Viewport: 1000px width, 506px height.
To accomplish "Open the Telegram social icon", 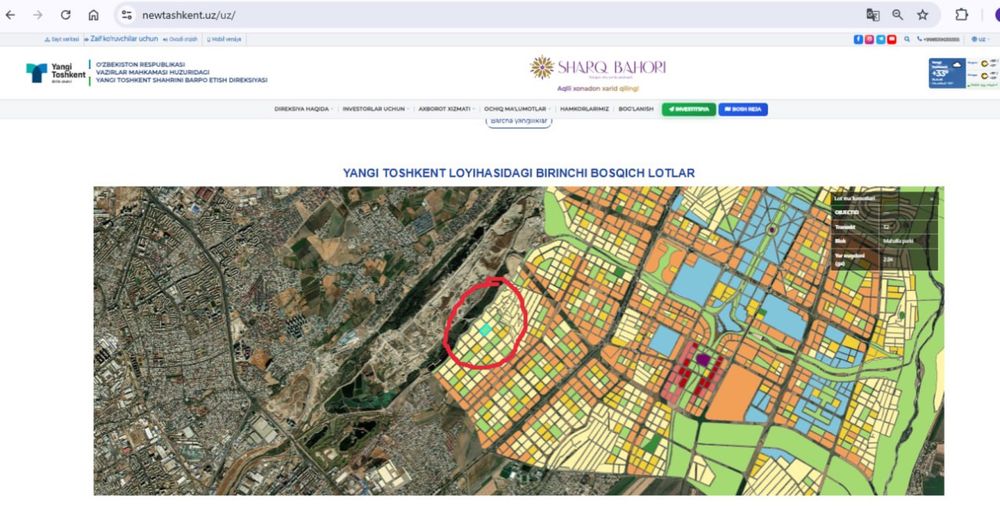I will pos(881,40).
